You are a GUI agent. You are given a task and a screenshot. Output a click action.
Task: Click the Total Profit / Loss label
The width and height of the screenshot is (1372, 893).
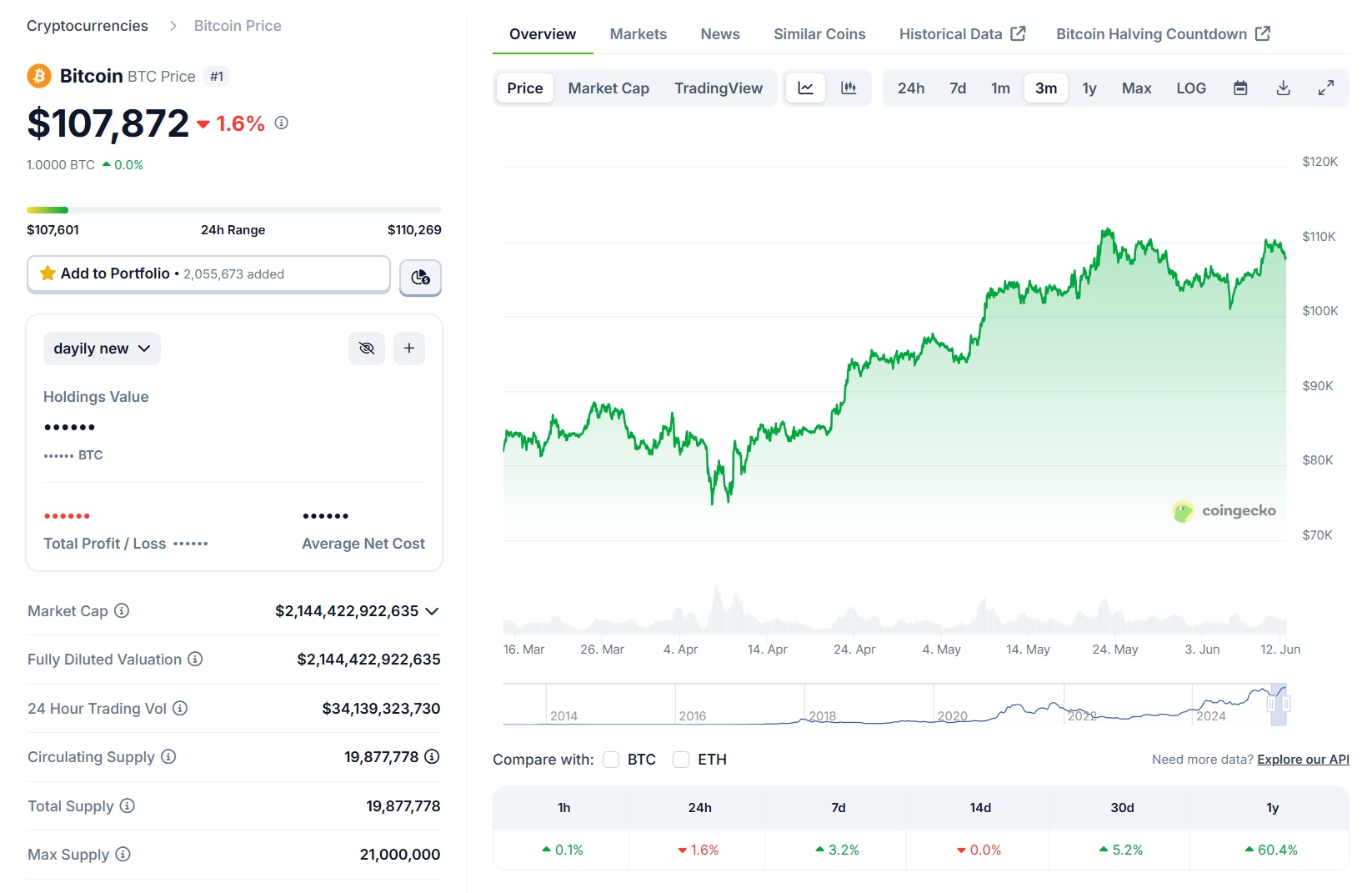coord(105,544)
